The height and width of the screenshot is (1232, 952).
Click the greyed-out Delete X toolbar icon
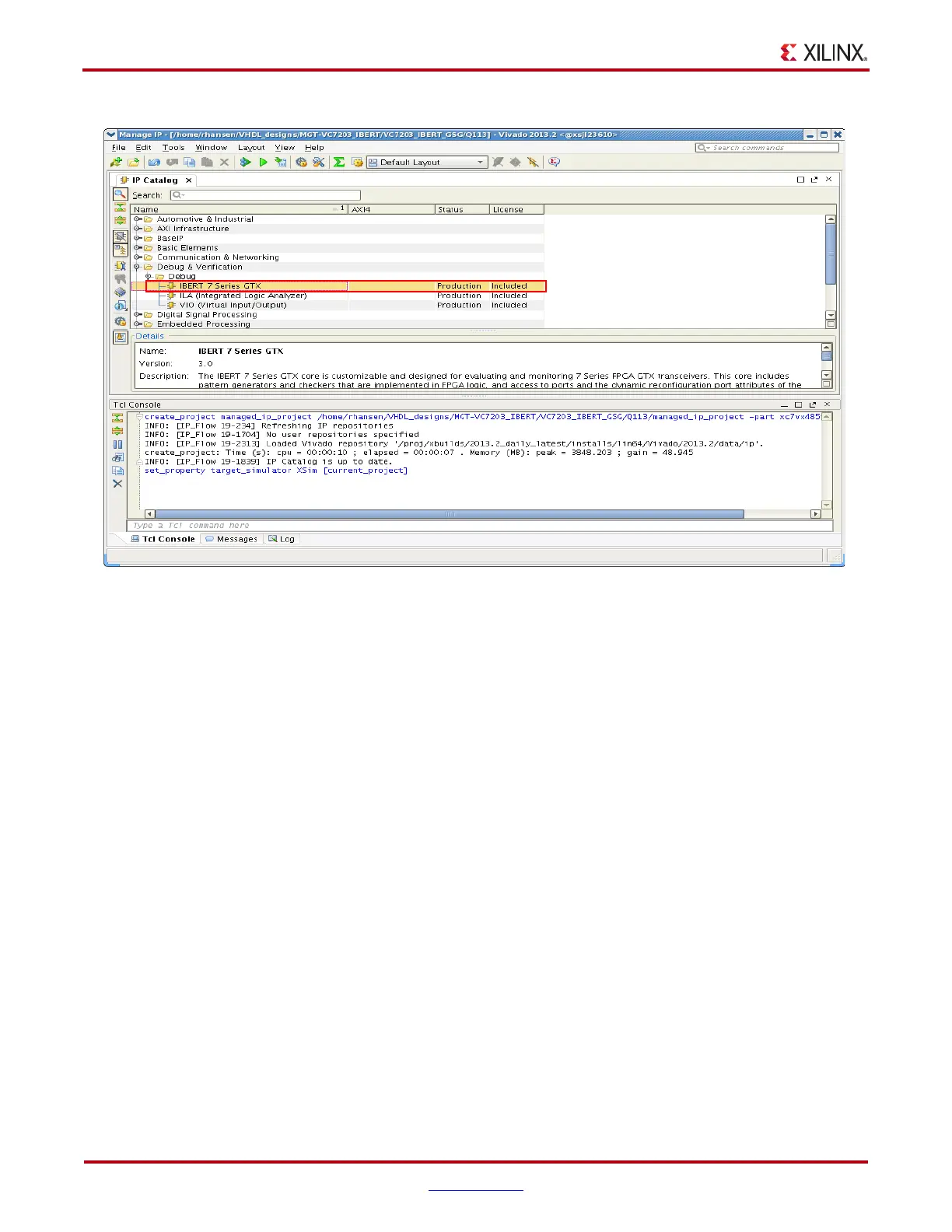224,162
